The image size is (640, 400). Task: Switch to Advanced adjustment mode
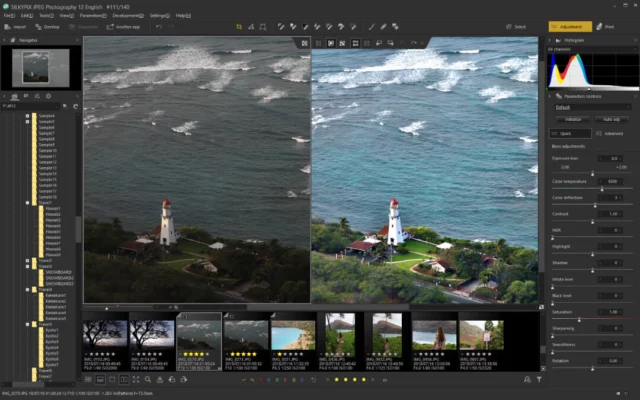(610, 133)
